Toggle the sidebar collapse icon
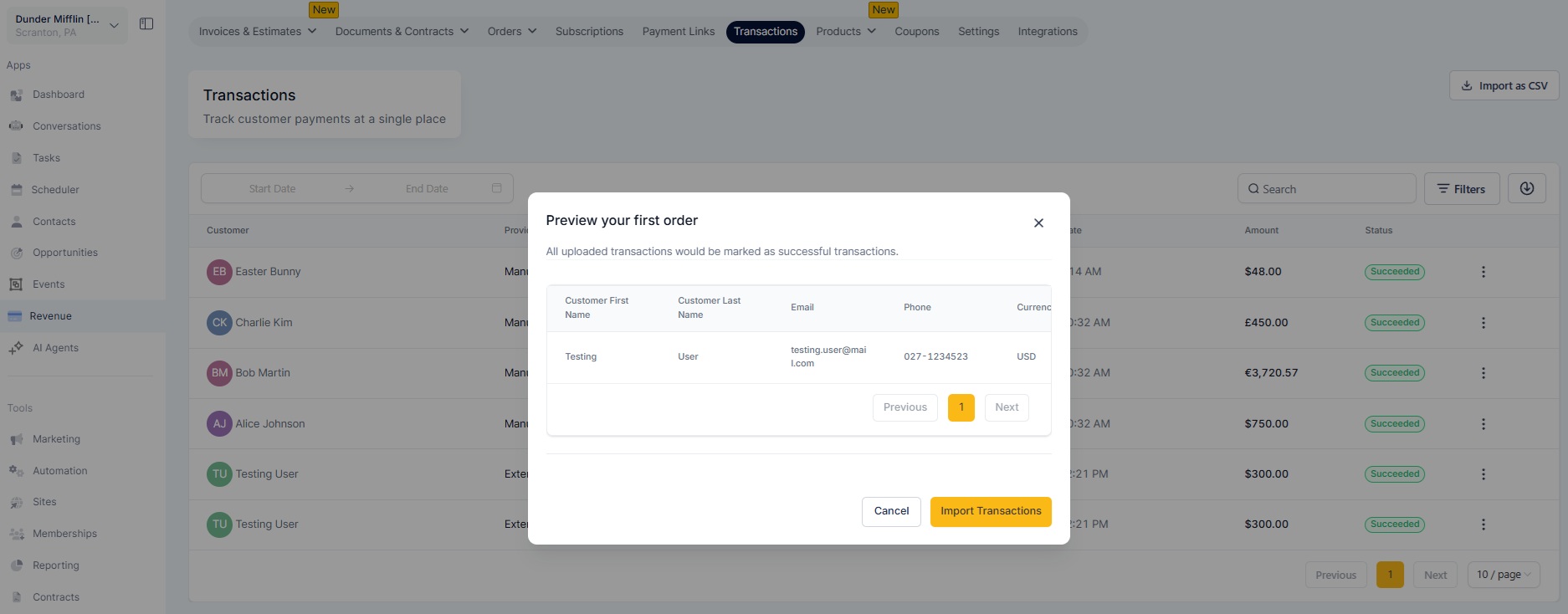 146,24
